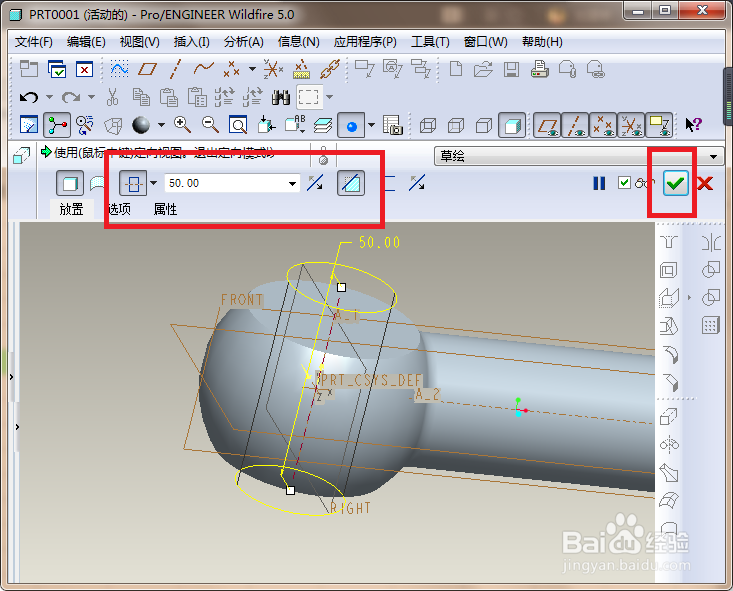This screenshot has width=733, height=591.
Task: Cancel the feature with red X
Action: (x=705, y=183)
